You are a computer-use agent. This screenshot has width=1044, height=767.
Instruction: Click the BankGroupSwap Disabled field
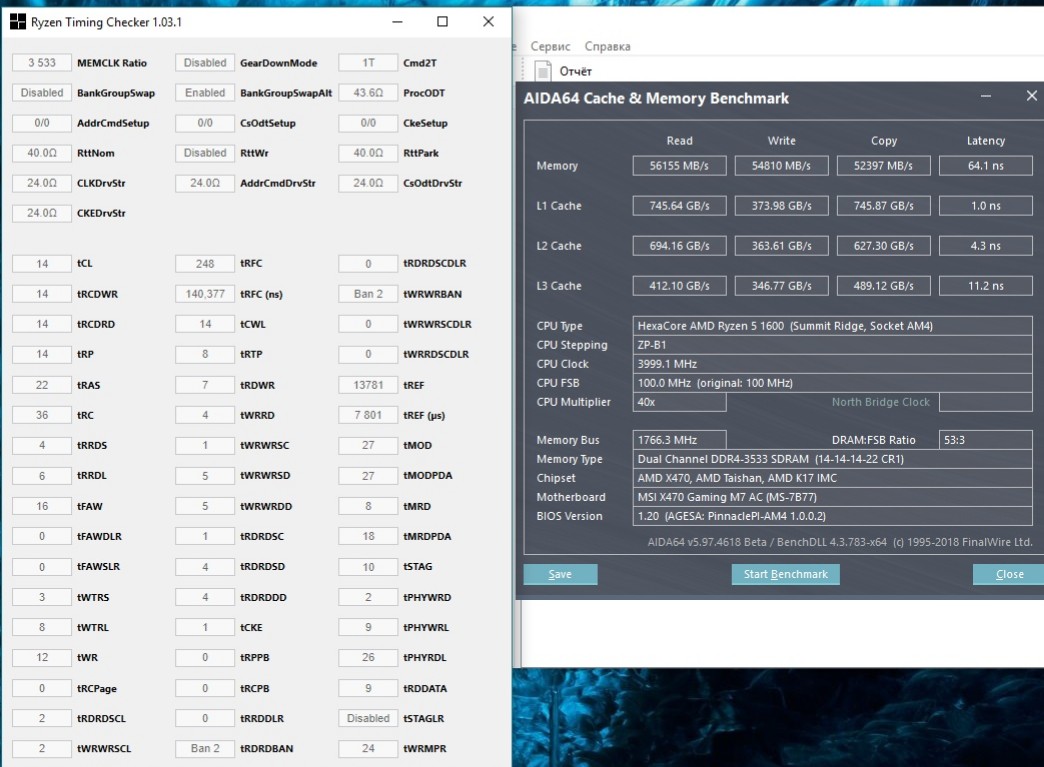(x=41, y=93)
